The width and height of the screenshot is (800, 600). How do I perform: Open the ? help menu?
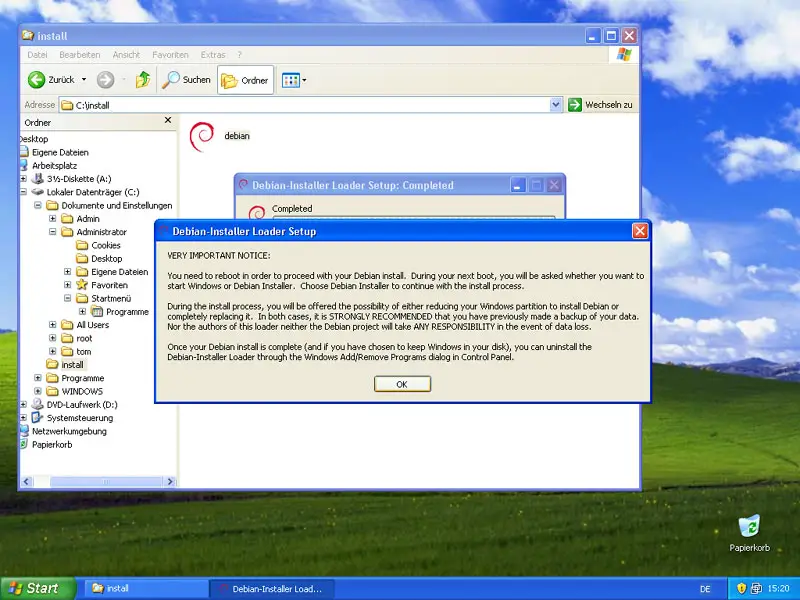pyautogui.click(x=239, y=55)
